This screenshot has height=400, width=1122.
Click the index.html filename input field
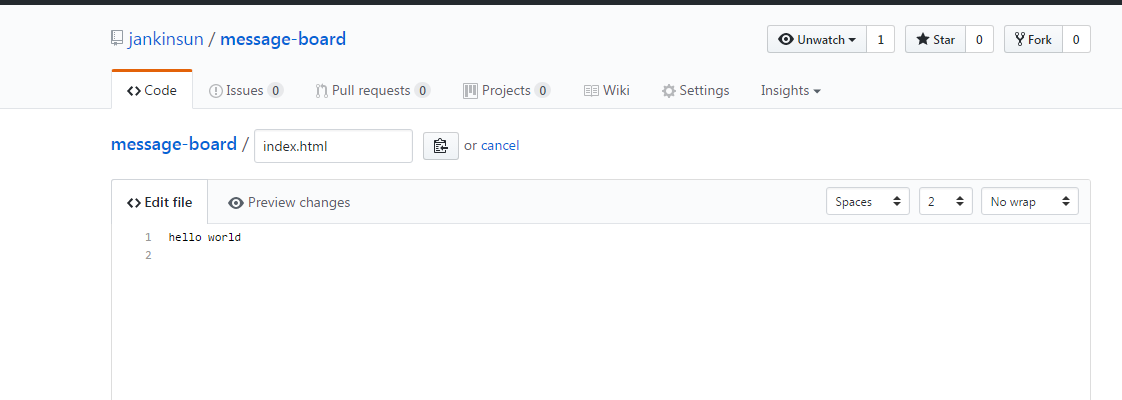point(333,146)
